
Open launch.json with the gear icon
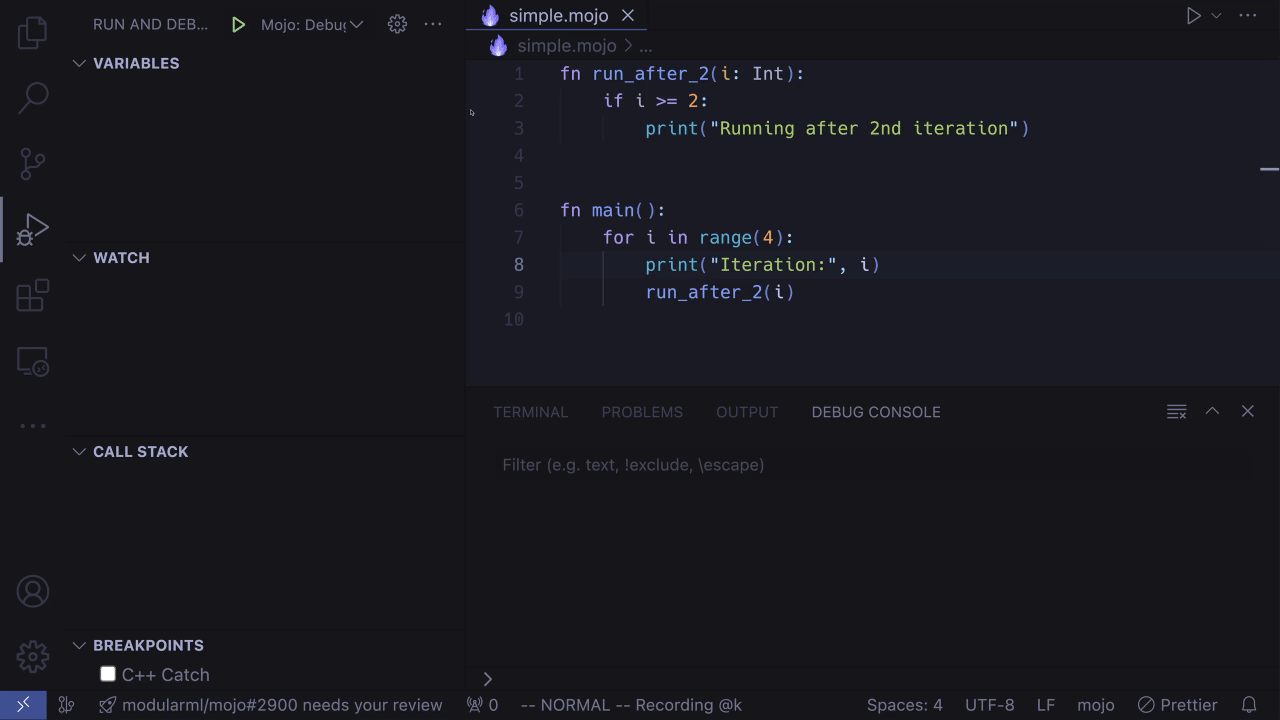coord(397,24)
